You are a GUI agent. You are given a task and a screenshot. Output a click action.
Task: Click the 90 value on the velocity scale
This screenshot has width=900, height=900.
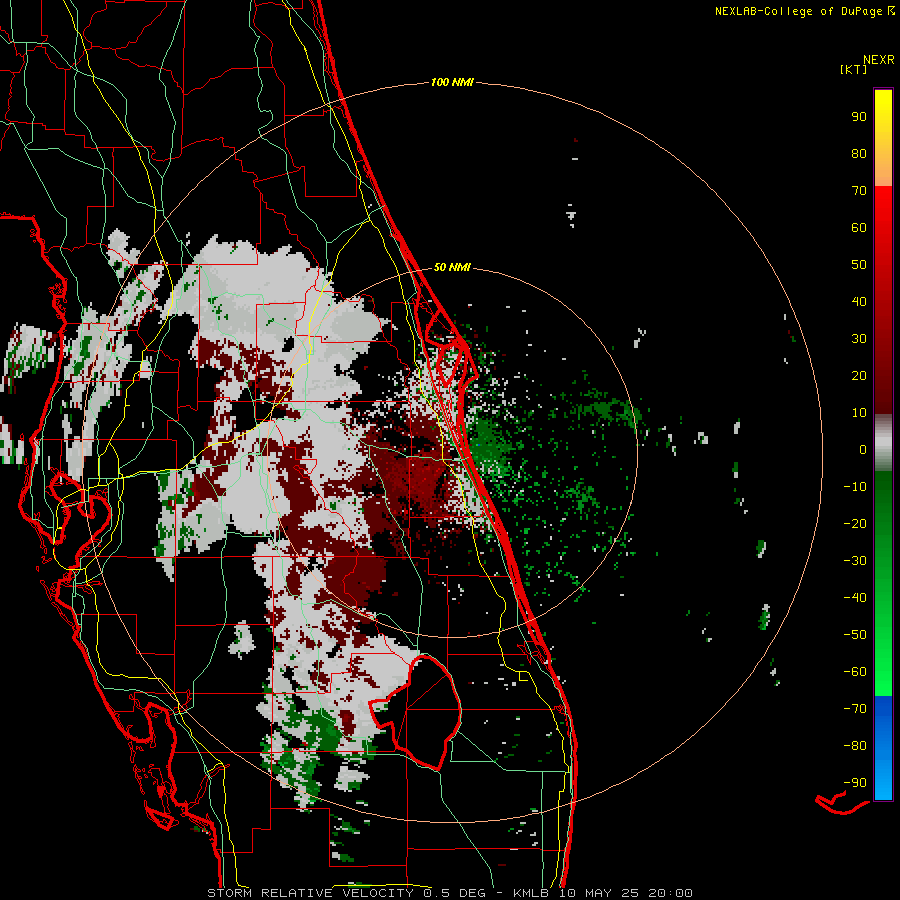click(859, 117)
